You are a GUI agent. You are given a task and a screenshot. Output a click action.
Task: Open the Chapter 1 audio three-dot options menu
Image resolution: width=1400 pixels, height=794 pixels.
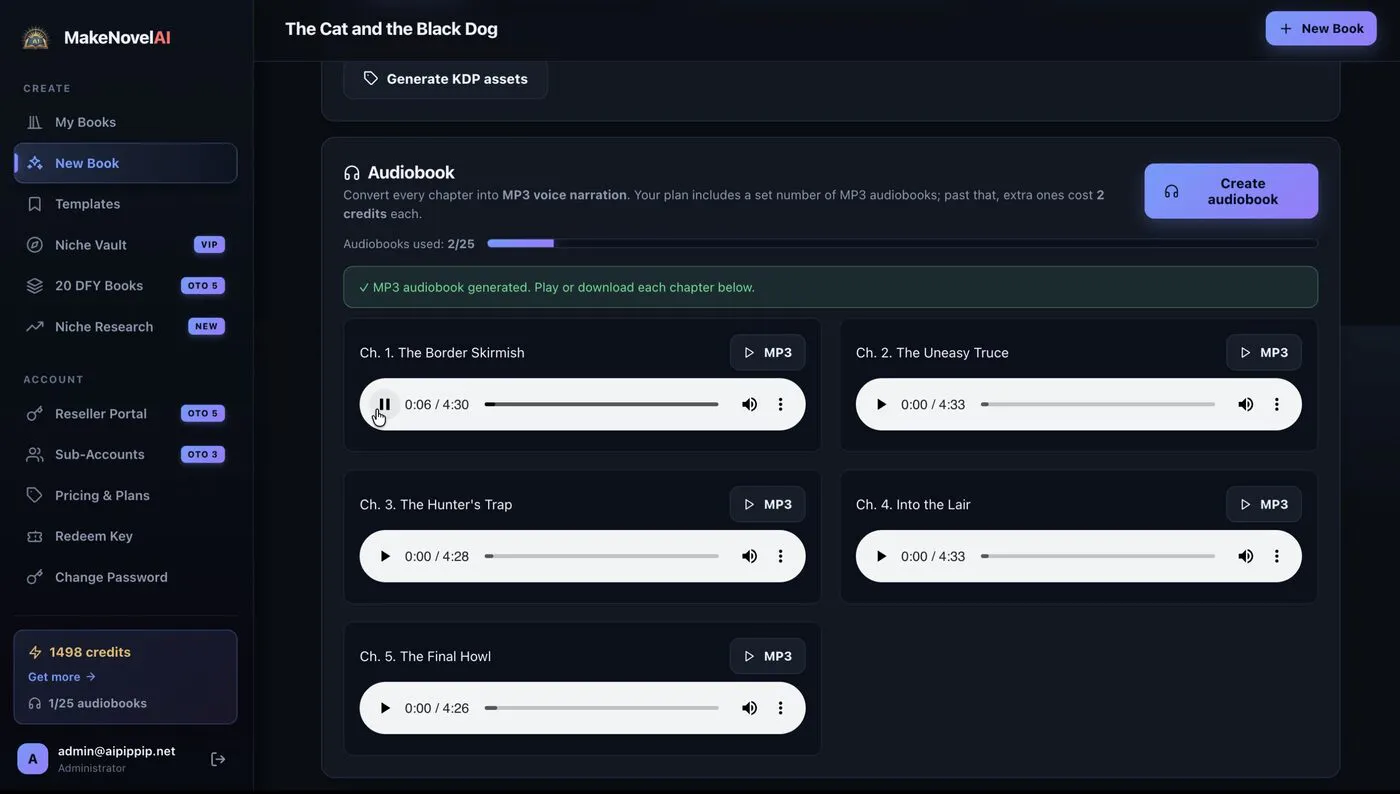781,404
